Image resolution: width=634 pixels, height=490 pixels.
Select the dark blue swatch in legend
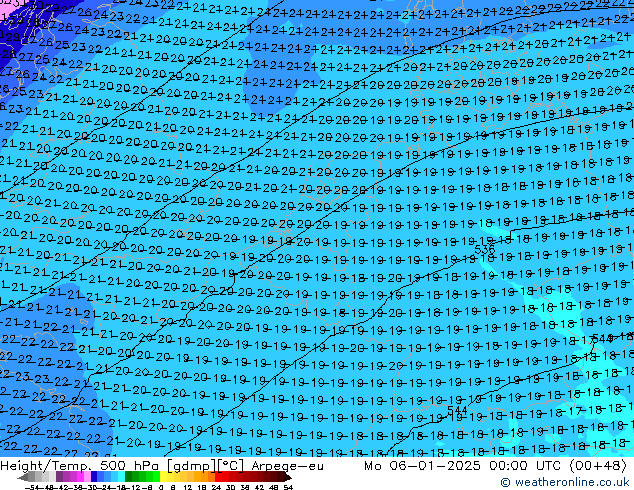coord(94,476)
